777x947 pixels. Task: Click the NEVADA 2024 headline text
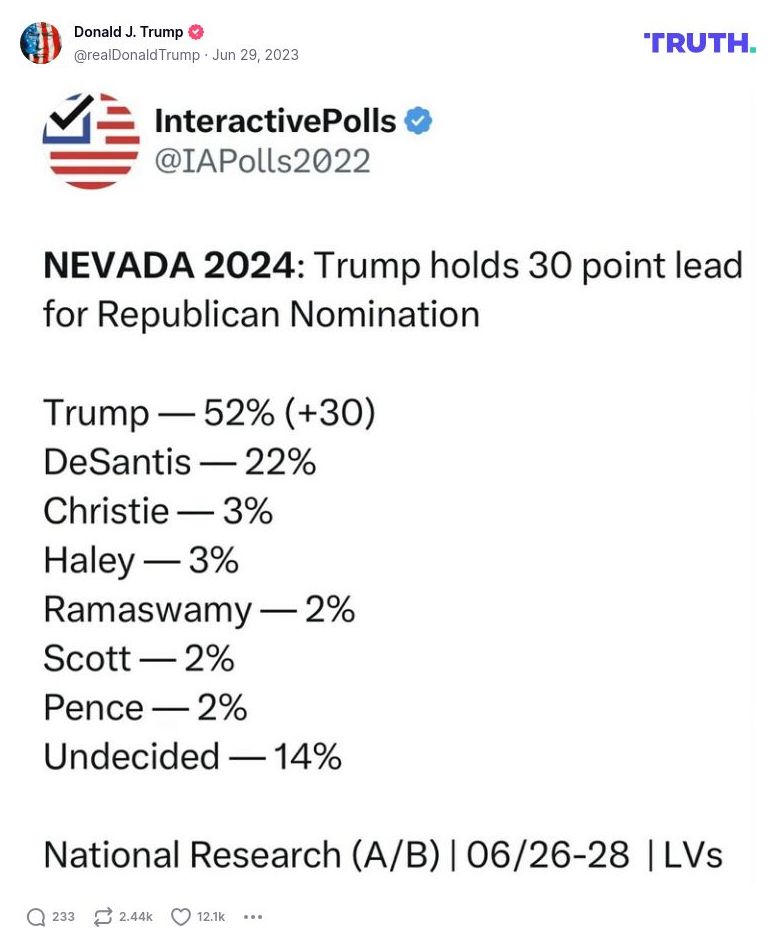(x=170, y=266)
